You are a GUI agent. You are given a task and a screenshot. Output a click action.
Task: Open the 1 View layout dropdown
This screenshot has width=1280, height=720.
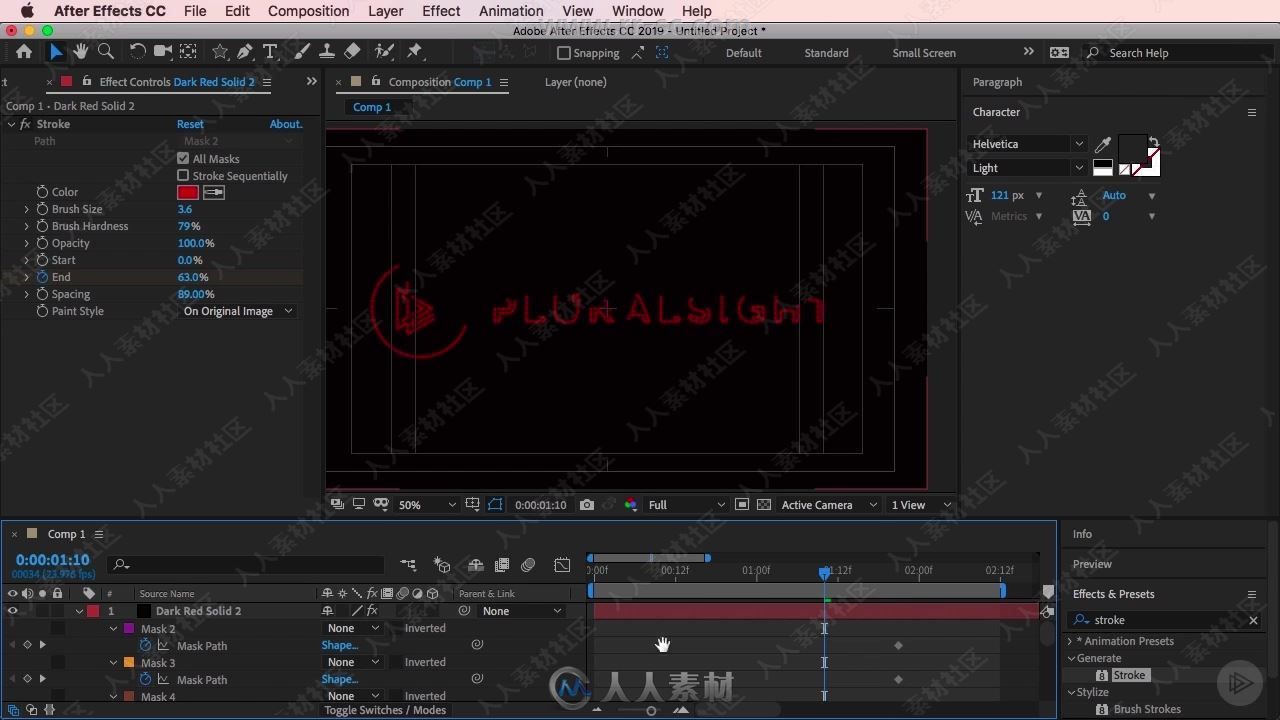[921, 505]
